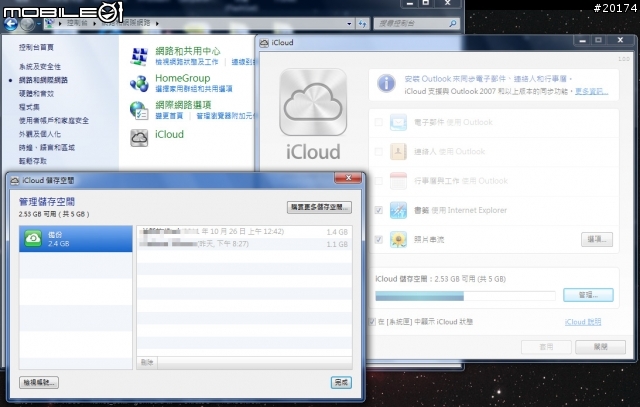This screenshot has height=407, width=640.
Task: Click the Control Panel address bar network icon
Action: click(49, 23)
